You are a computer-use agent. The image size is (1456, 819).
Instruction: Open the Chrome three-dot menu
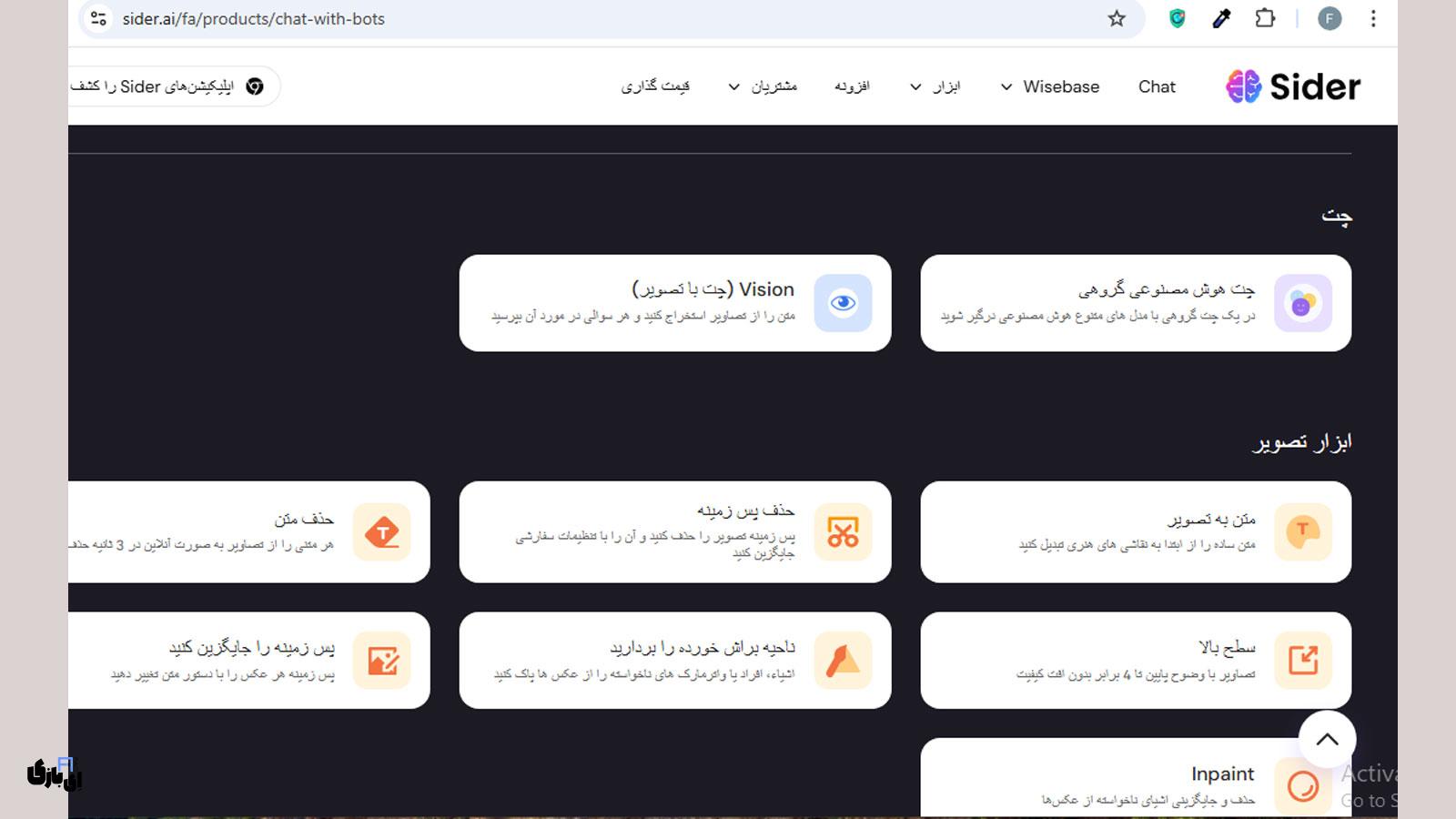pyautogui.click(x=1373, y=18)
